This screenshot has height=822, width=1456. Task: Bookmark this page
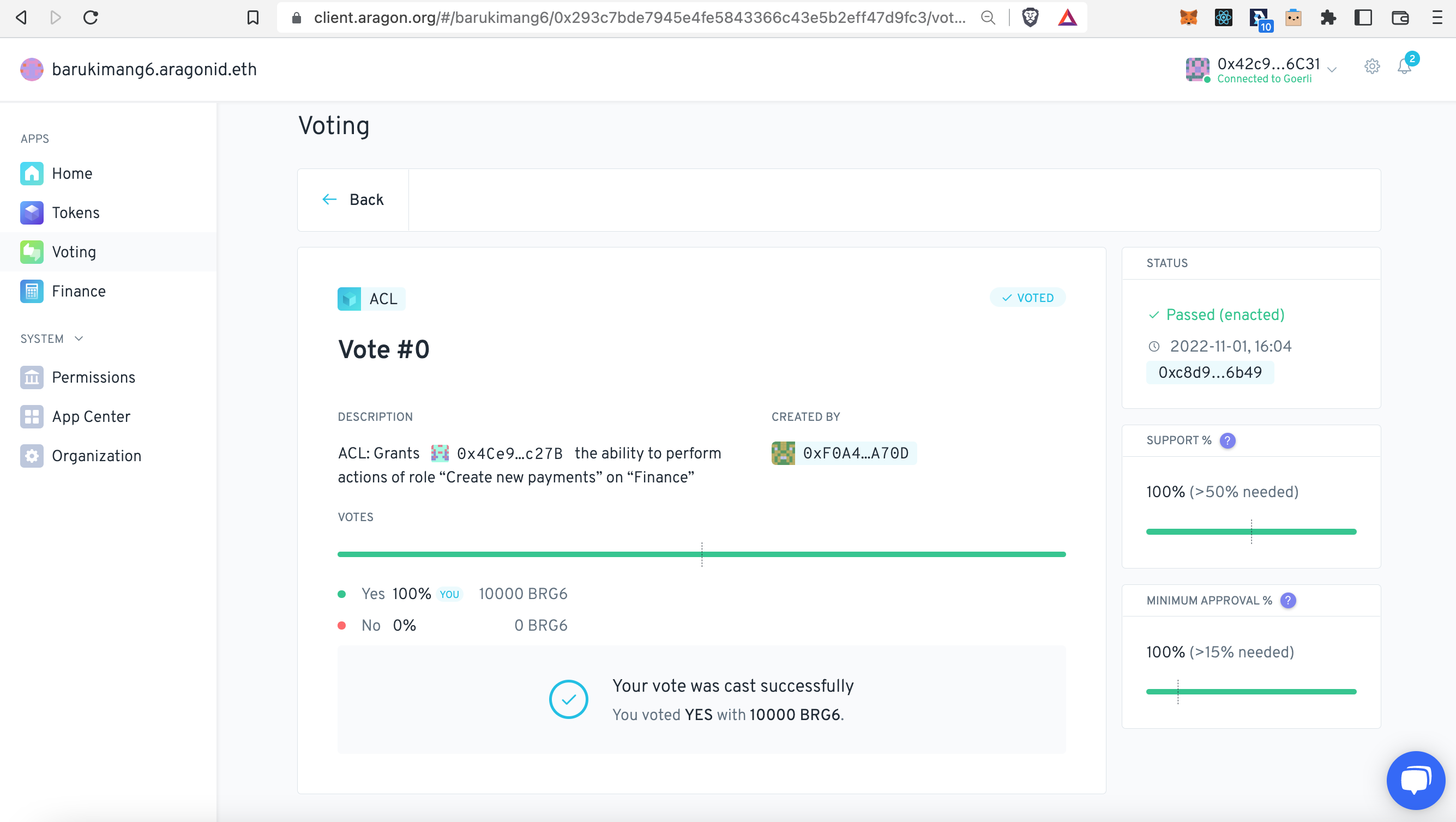coord(252,18)
